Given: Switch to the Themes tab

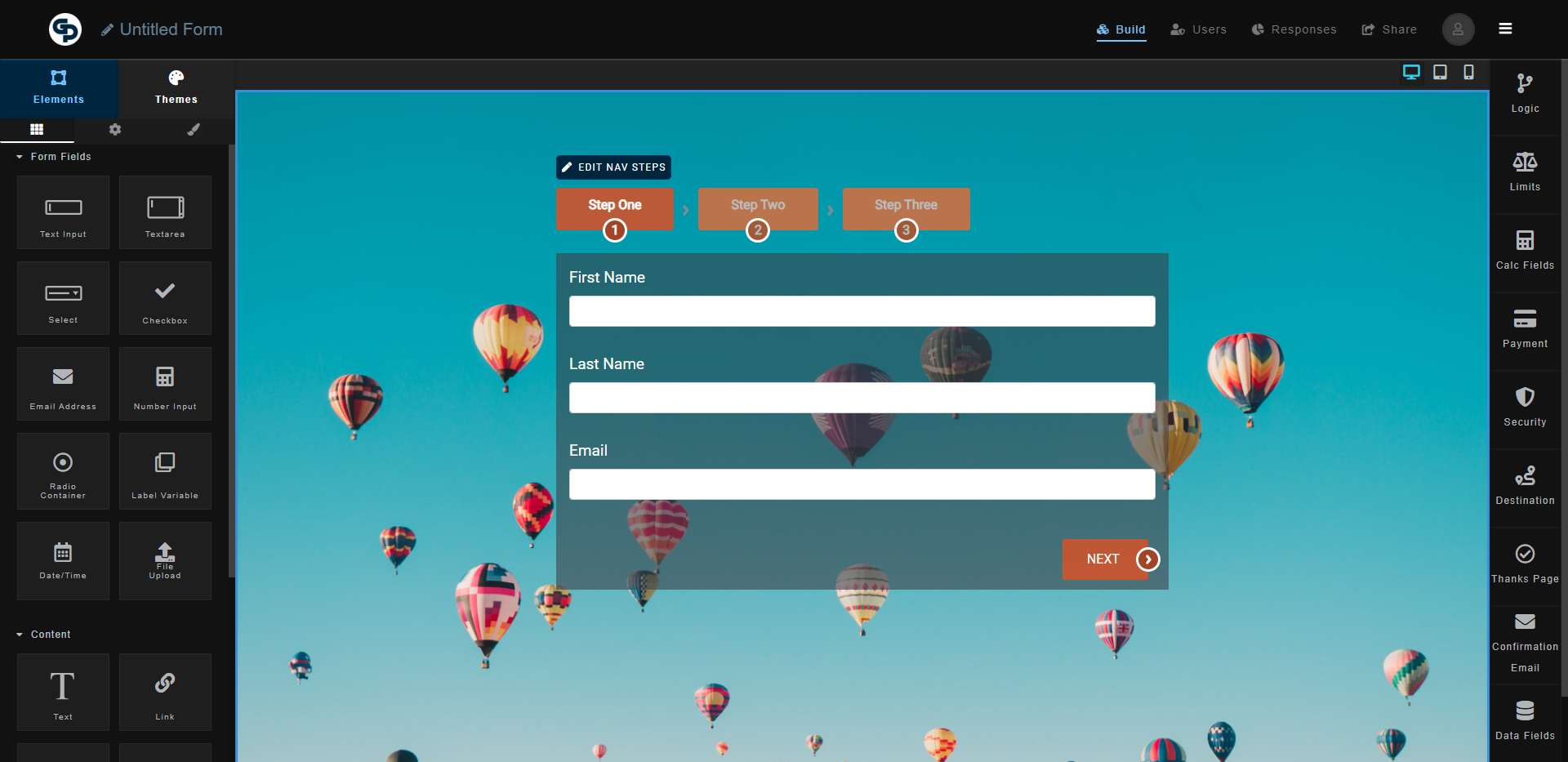Looking at the screenshot, I should point(176,88).
